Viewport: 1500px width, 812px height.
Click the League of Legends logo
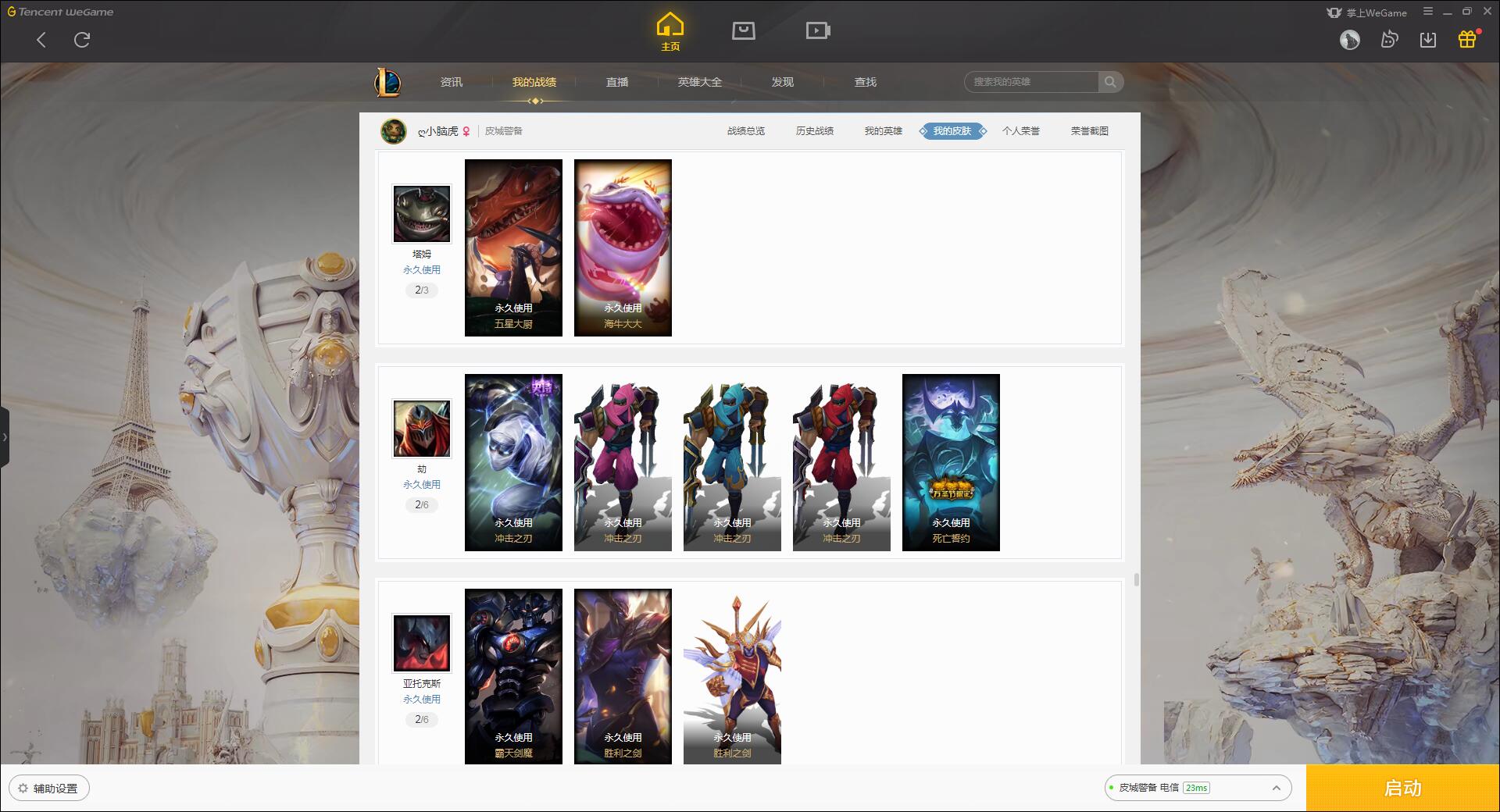(x=388, y=82)
